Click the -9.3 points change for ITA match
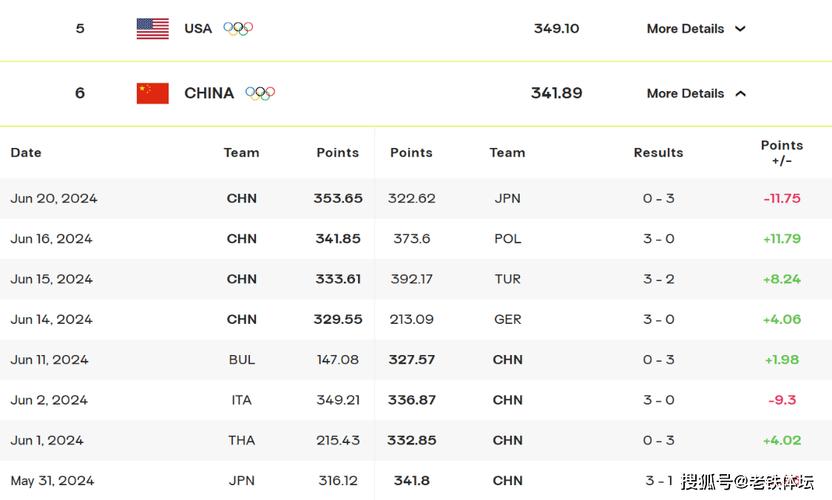Screen dimensions: 832x500 point(782,400)
